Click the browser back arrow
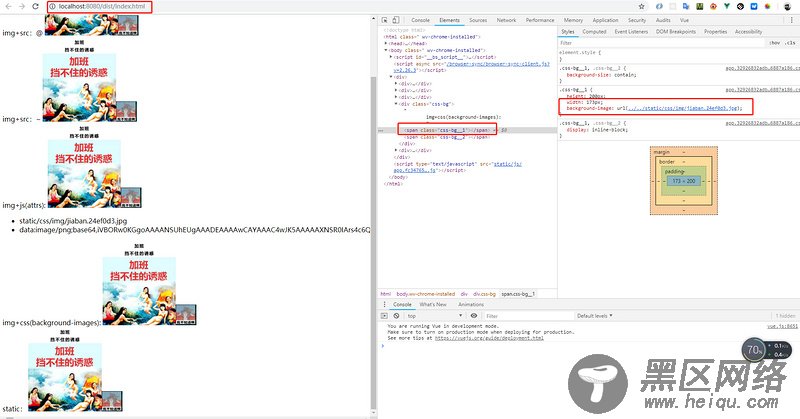 coord(8,7)
